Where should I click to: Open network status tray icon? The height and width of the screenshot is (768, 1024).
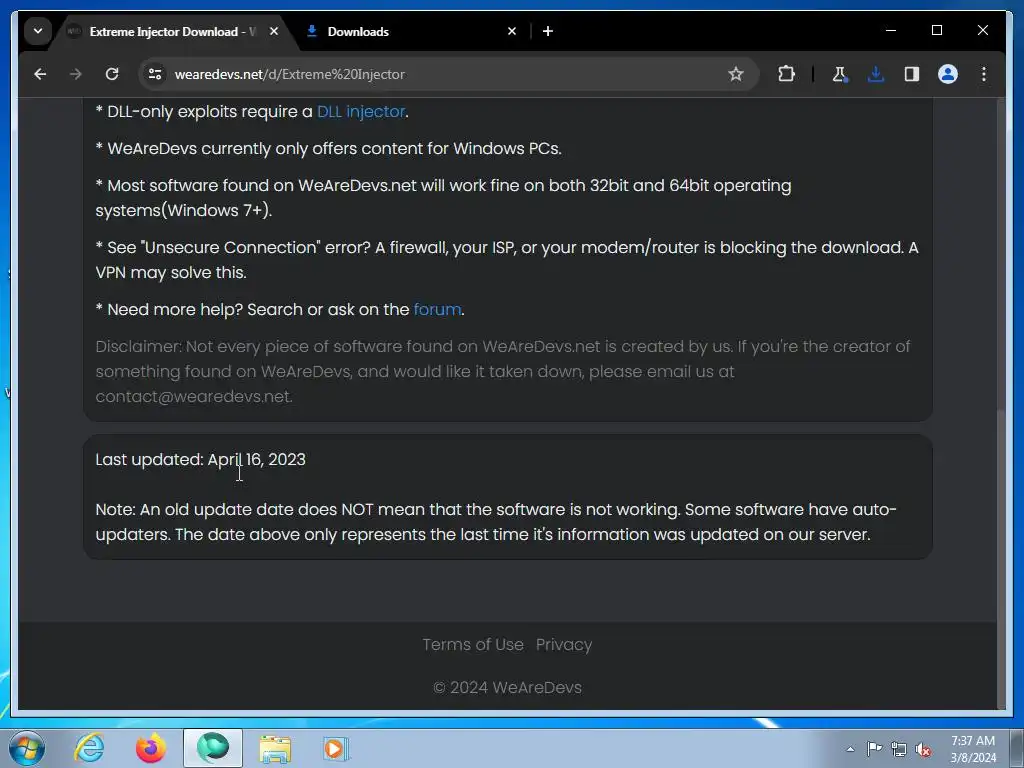899,749
